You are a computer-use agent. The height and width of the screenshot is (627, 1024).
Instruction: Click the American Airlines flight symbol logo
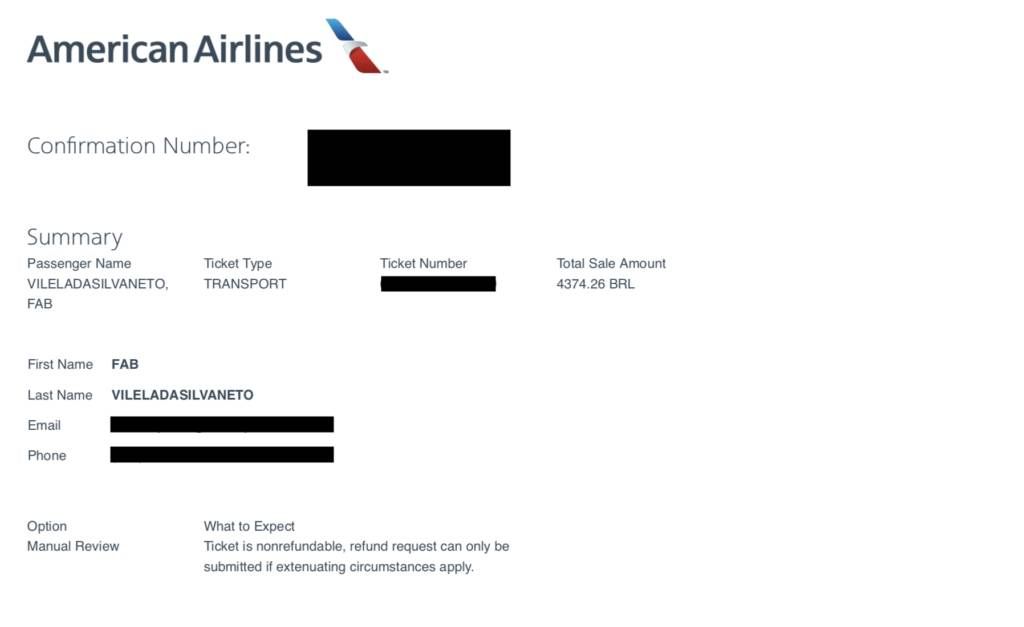357,46
